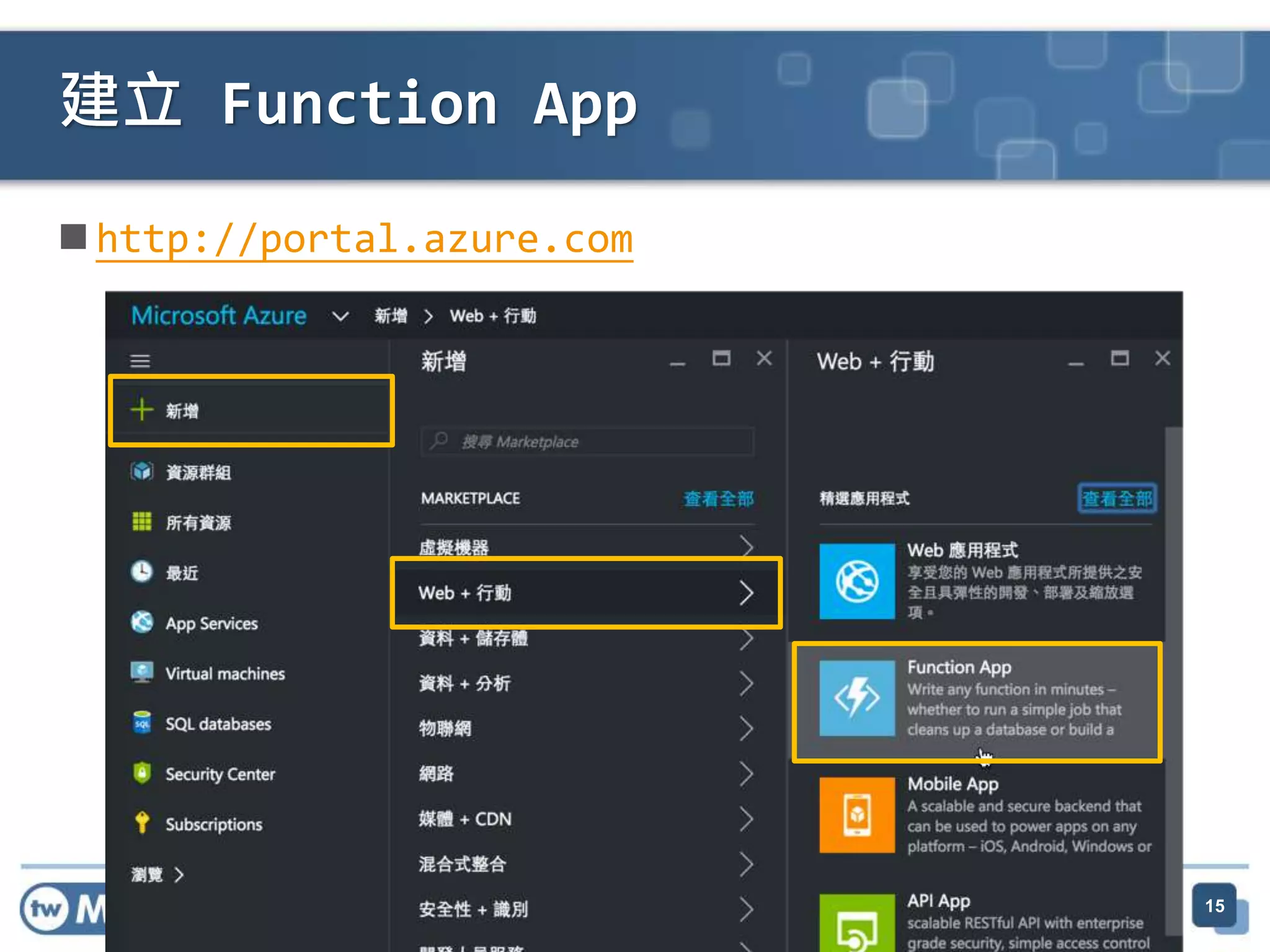Click 瀏覽 at sidebar bottom

[157, 874]
